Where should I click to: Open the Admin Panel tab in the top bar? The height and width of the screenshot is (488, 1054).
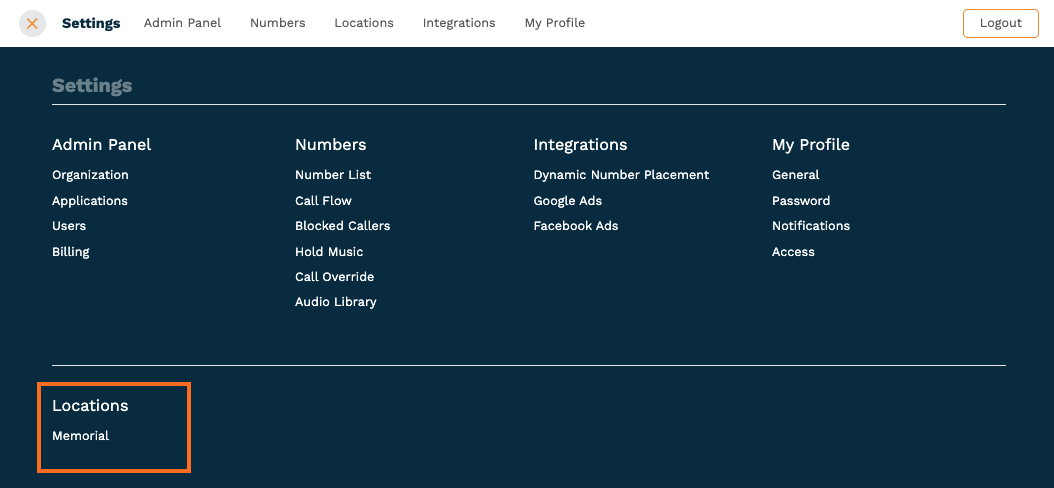point(182,23)
